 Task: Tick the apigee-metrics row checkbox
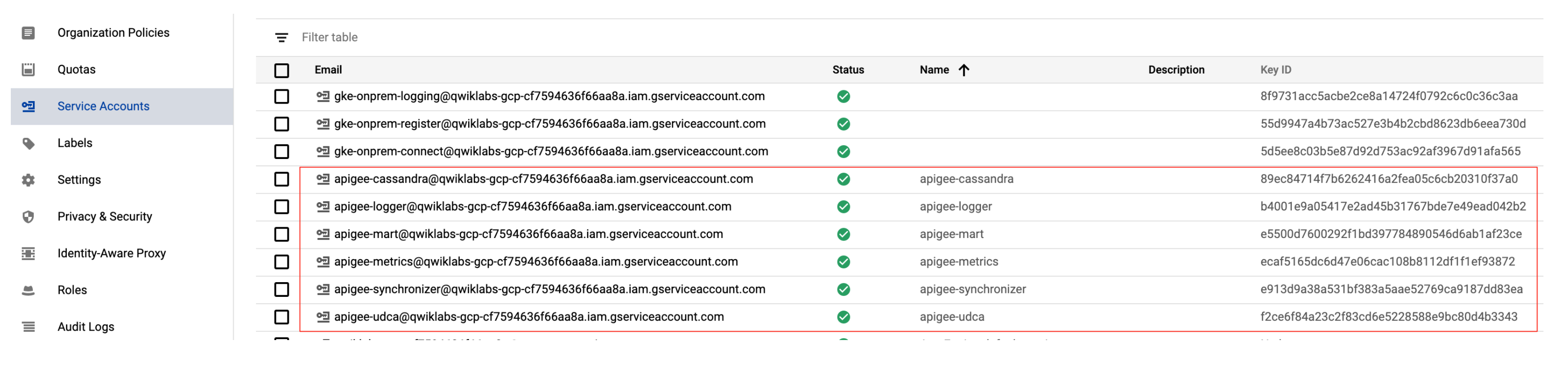coord(281,262)
